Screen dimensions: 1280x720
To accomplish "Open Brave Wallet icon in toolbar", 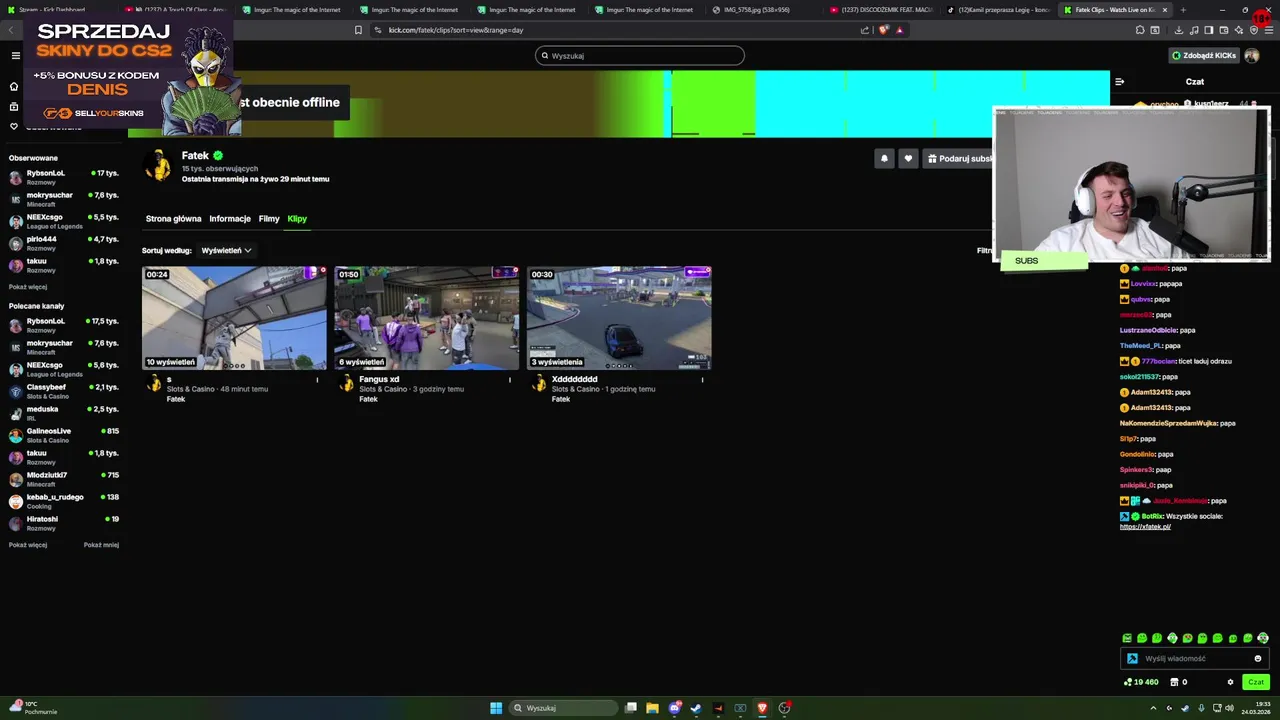I will click(x=1224, y=30).
